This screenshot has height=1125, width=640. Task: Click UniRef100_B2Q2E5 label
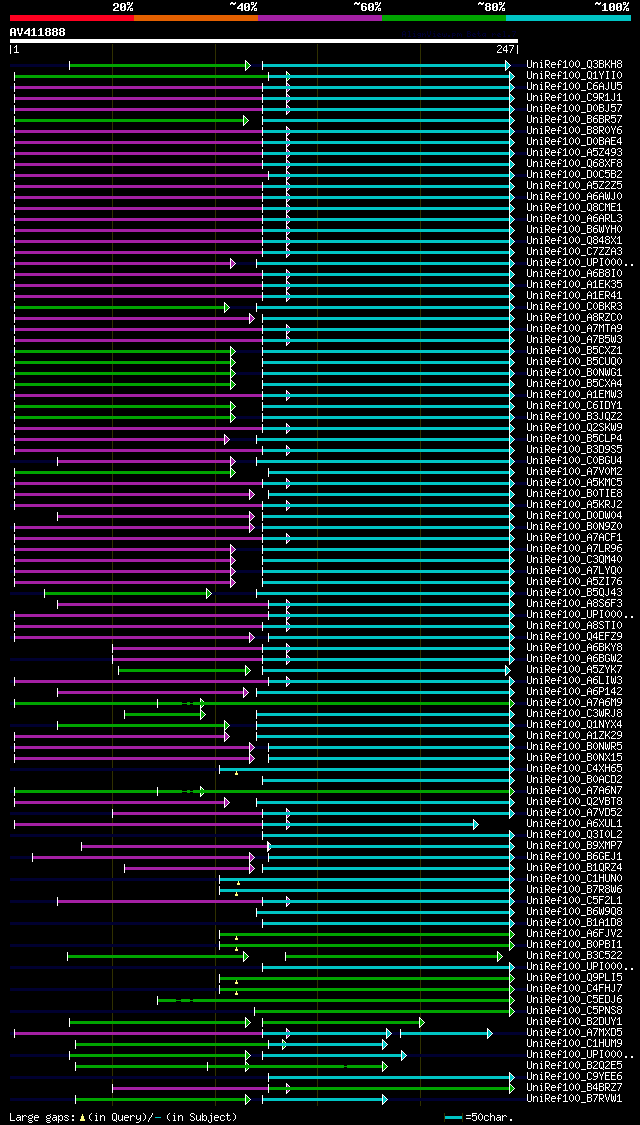574,1065
